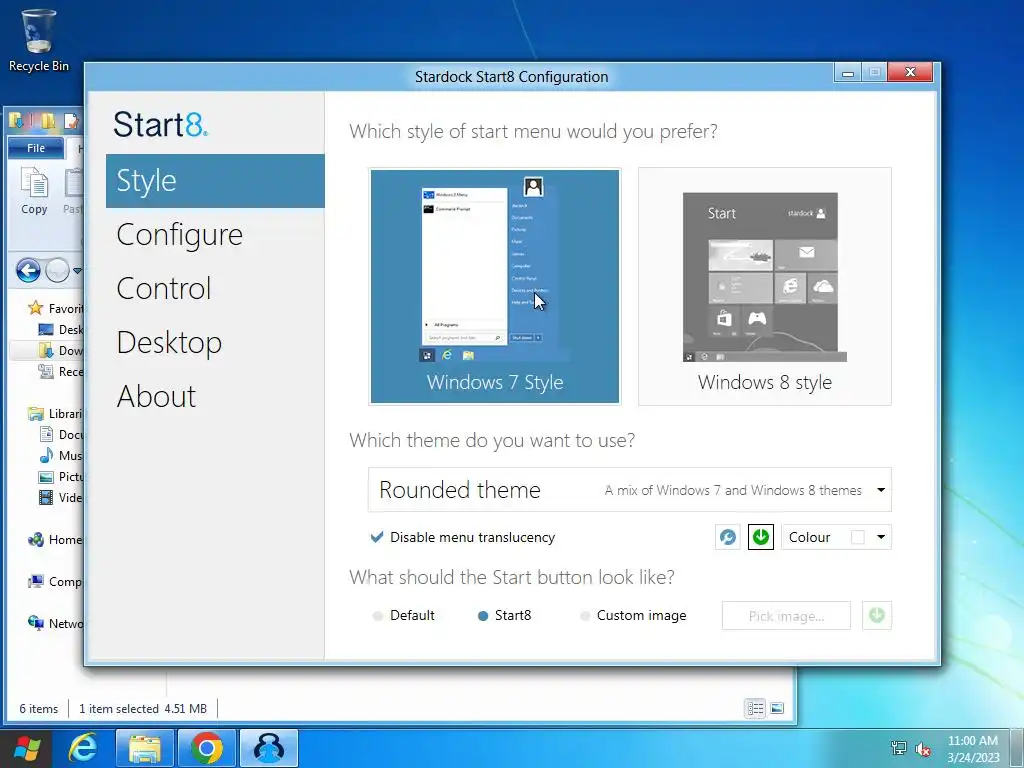Image resolution: width=1024 pixels, height=768 pixels.
Task: Click the refresh themes icon
Action: tap(728, 537)
